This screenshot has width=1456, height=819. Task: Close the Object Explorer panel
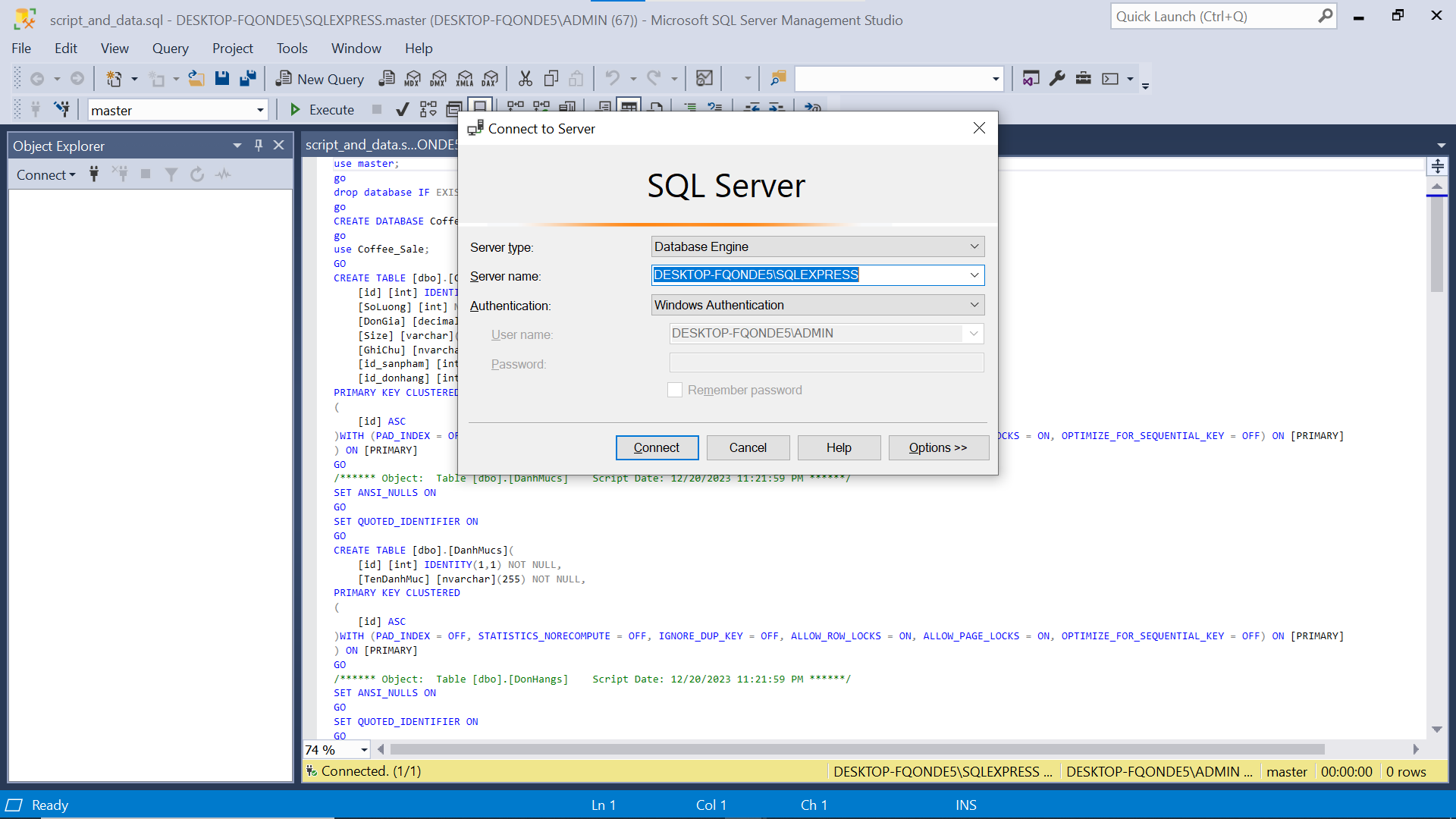(279, 145)
